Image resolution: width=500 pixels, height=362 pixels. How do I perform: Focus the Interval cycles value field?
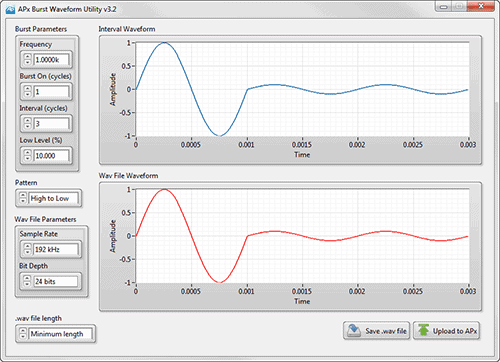click(x=51, y=124)
